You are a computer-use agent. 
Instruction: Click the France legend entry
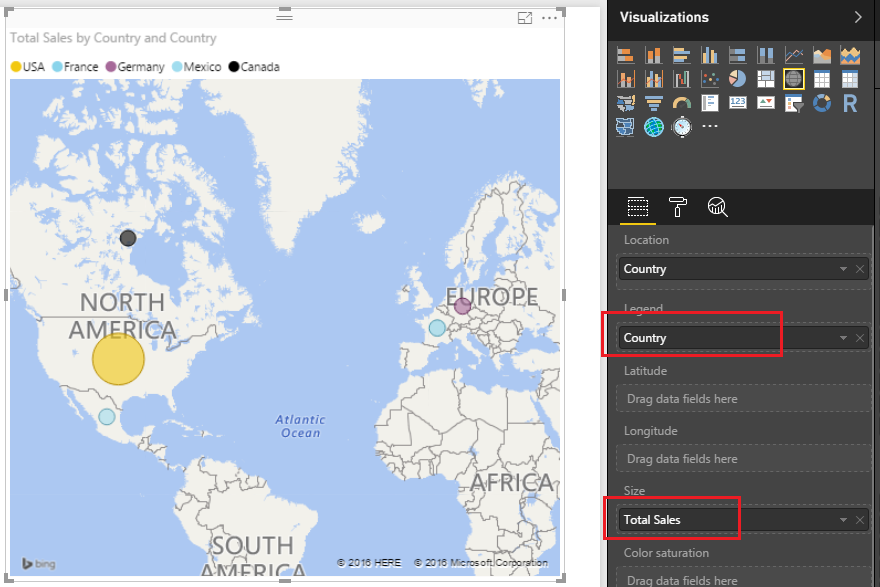click(x=75, y=67)
